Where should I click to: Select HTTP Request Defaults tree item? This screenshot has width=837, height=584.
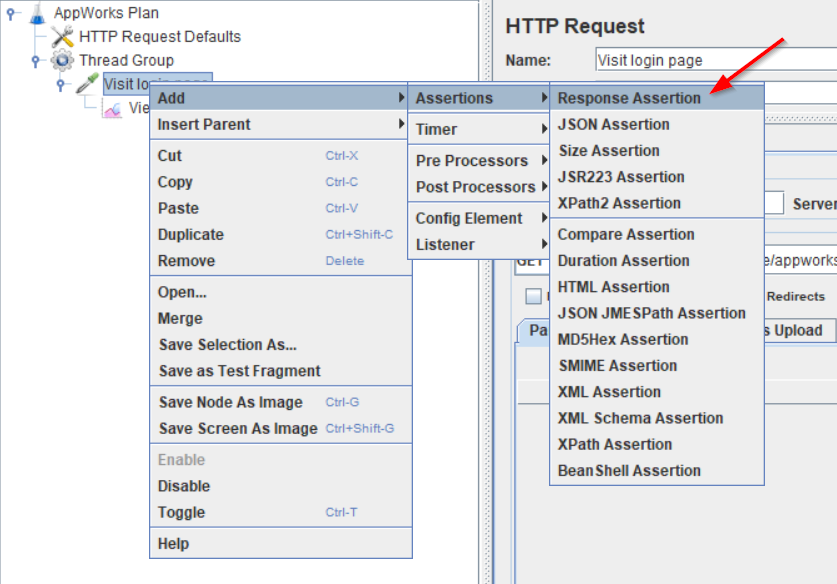click(x=160, y=37)
